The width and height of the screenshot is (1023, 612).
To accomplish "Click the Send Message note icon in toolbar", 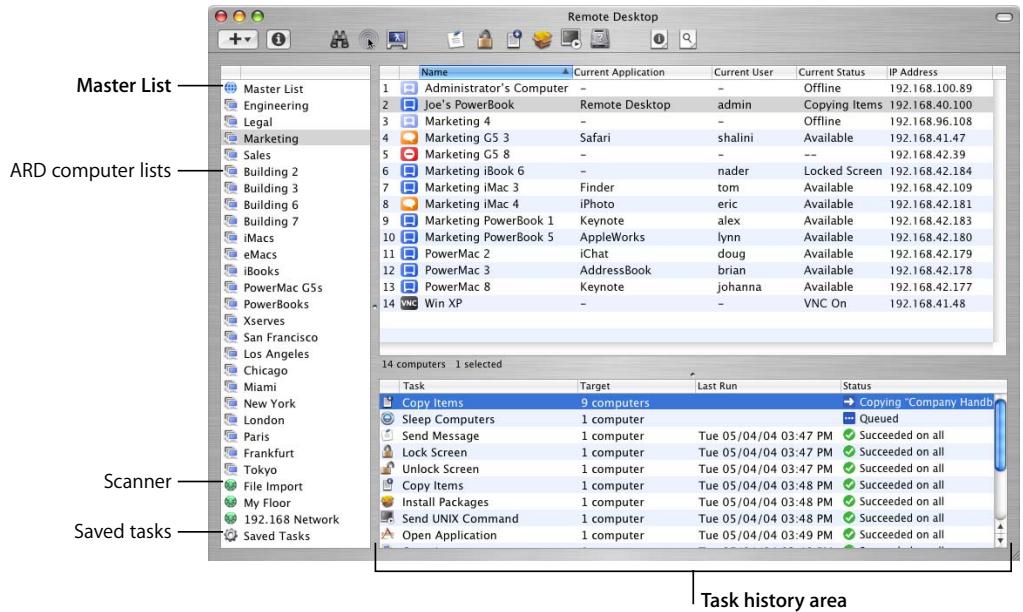I will [x=456, y=40].
